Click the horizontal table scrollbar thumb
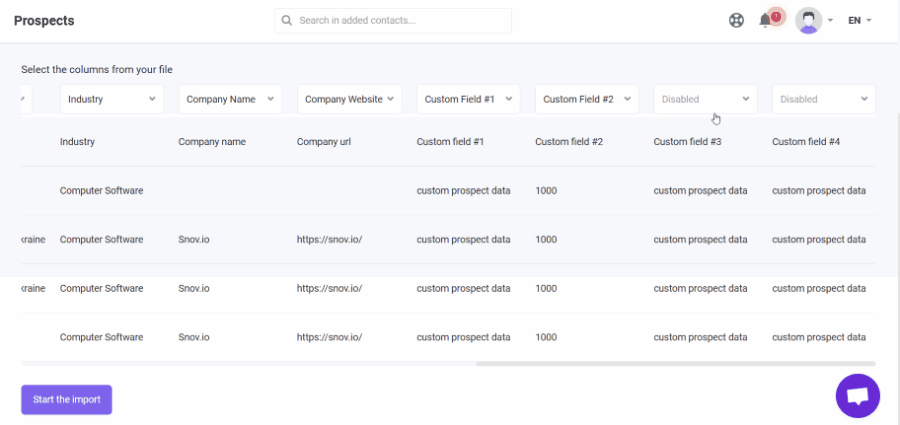This screenshot has width=900, height=425. point(676,364)
